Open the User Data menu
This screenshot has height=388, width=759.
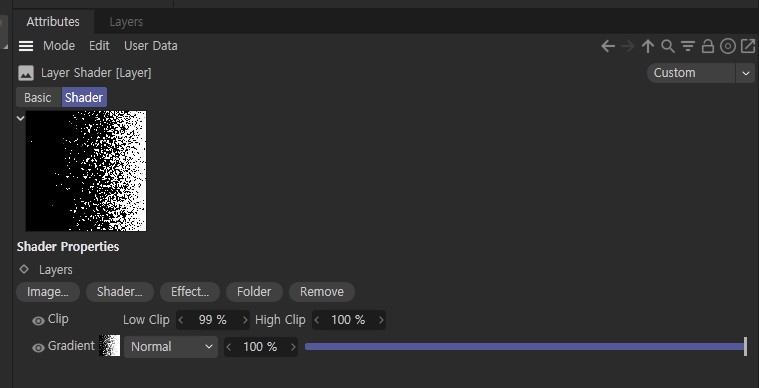tap(151, 46)
